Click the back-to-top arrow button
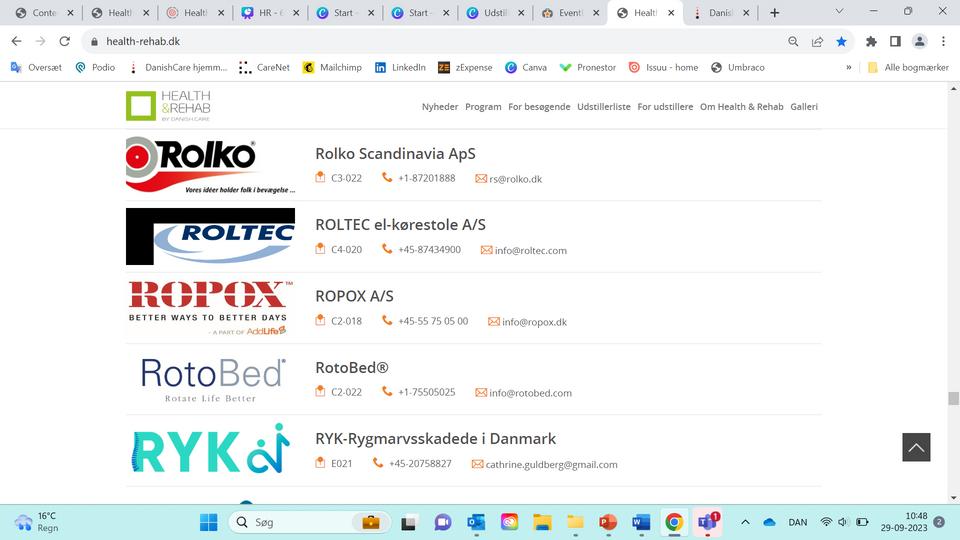Image resolution: width=960 pixels, height=540 pixels. (x=916, y=447)
